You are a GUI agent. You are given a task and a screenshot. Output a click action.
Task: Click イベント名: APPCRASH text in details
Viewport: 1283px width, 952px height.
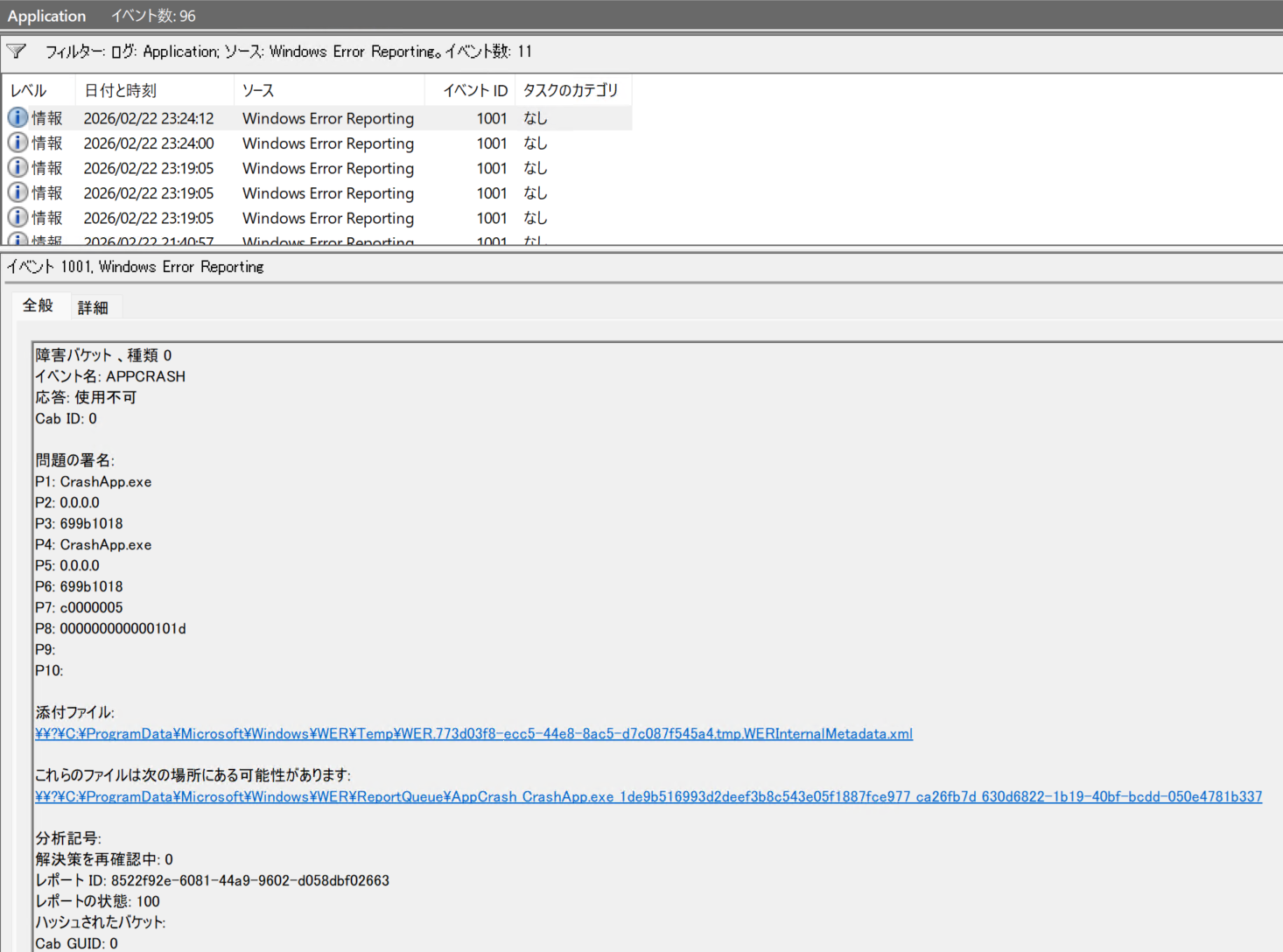click(110, 377)
